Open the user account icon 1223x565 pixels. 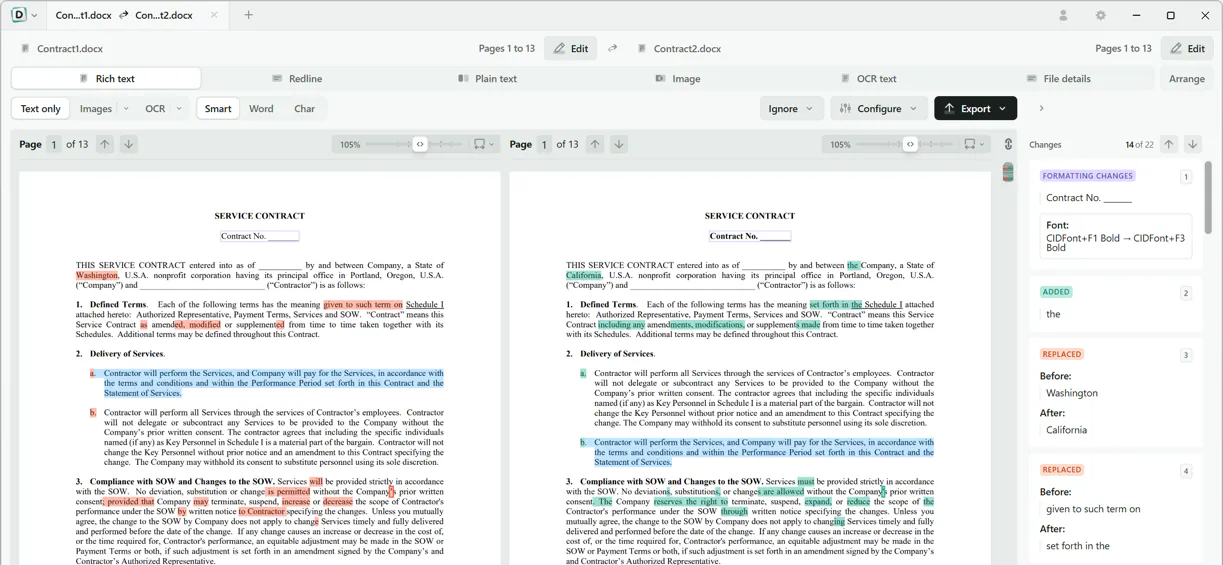coord(1063,15)
